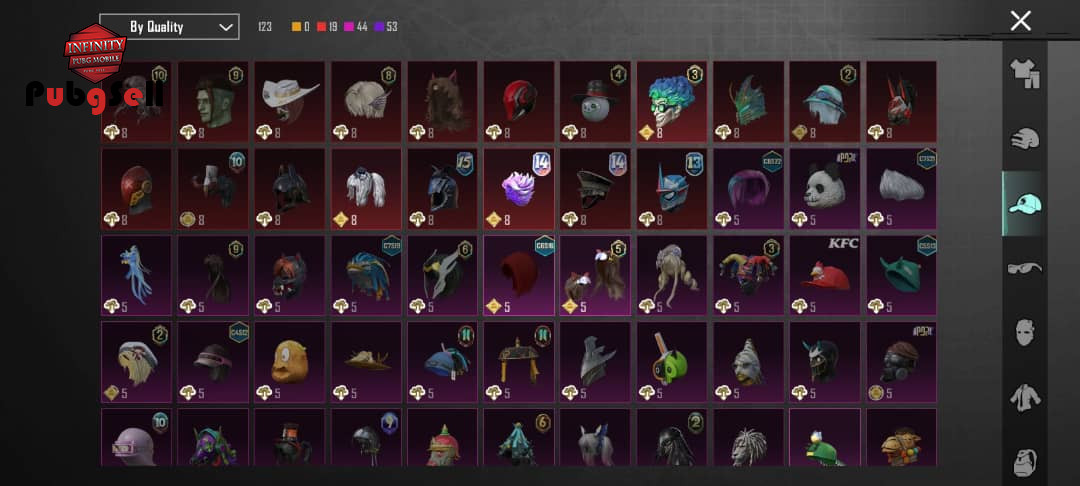Viewport: 1080px width, 486px height.
Task: Filter by purple quality color count
Action: pos(386,27)
